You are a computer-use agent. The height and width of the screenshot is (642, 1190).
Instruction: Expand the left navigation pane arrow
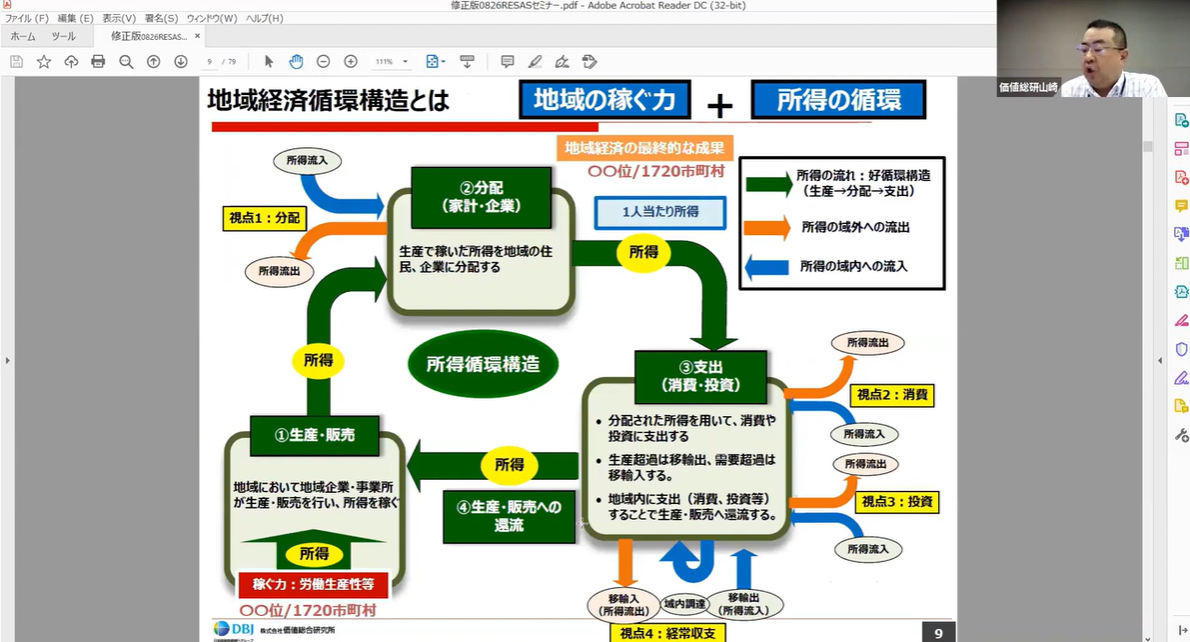[7, 360]
